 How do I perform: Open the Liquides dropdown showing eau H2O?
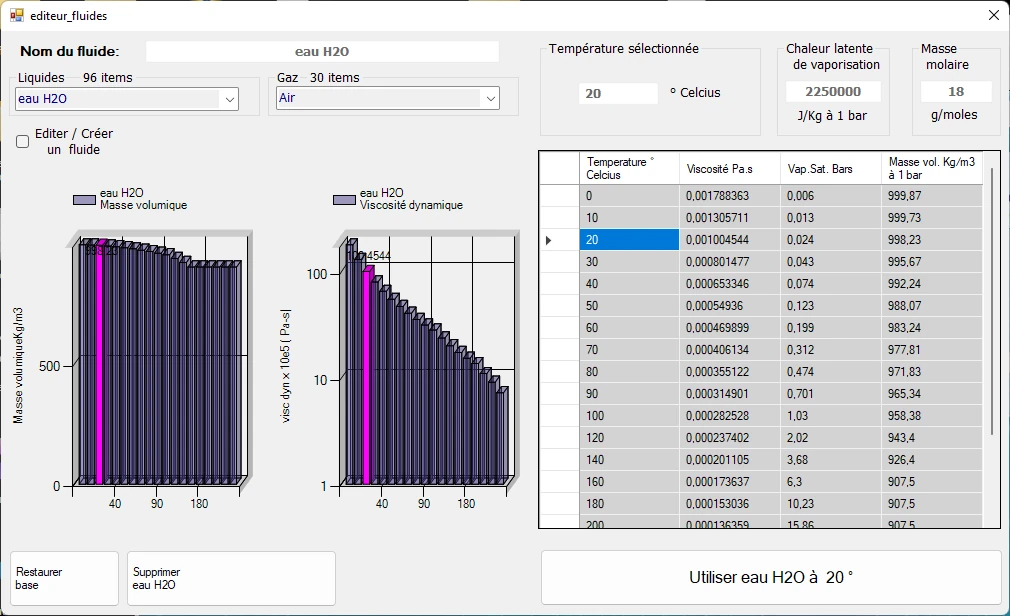[127, 99]
